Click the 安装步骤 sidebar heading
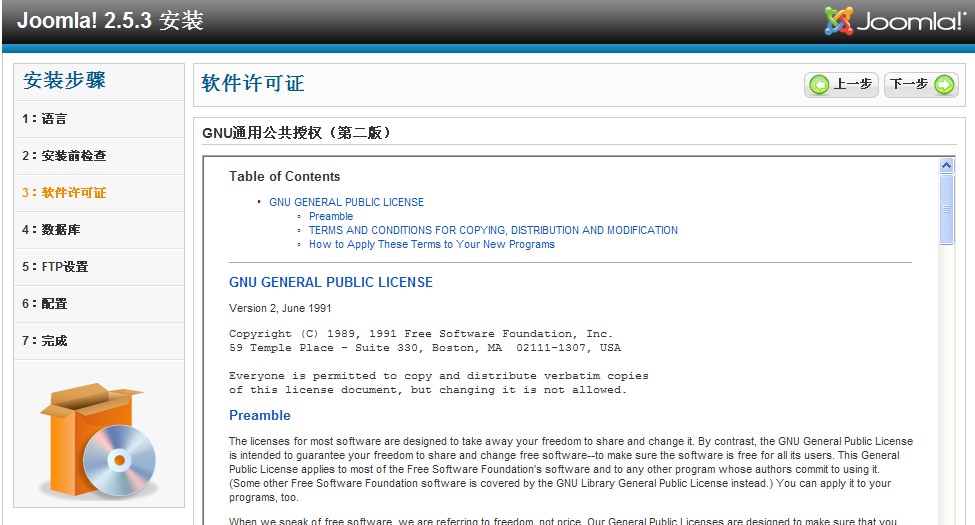 [64, 80]
